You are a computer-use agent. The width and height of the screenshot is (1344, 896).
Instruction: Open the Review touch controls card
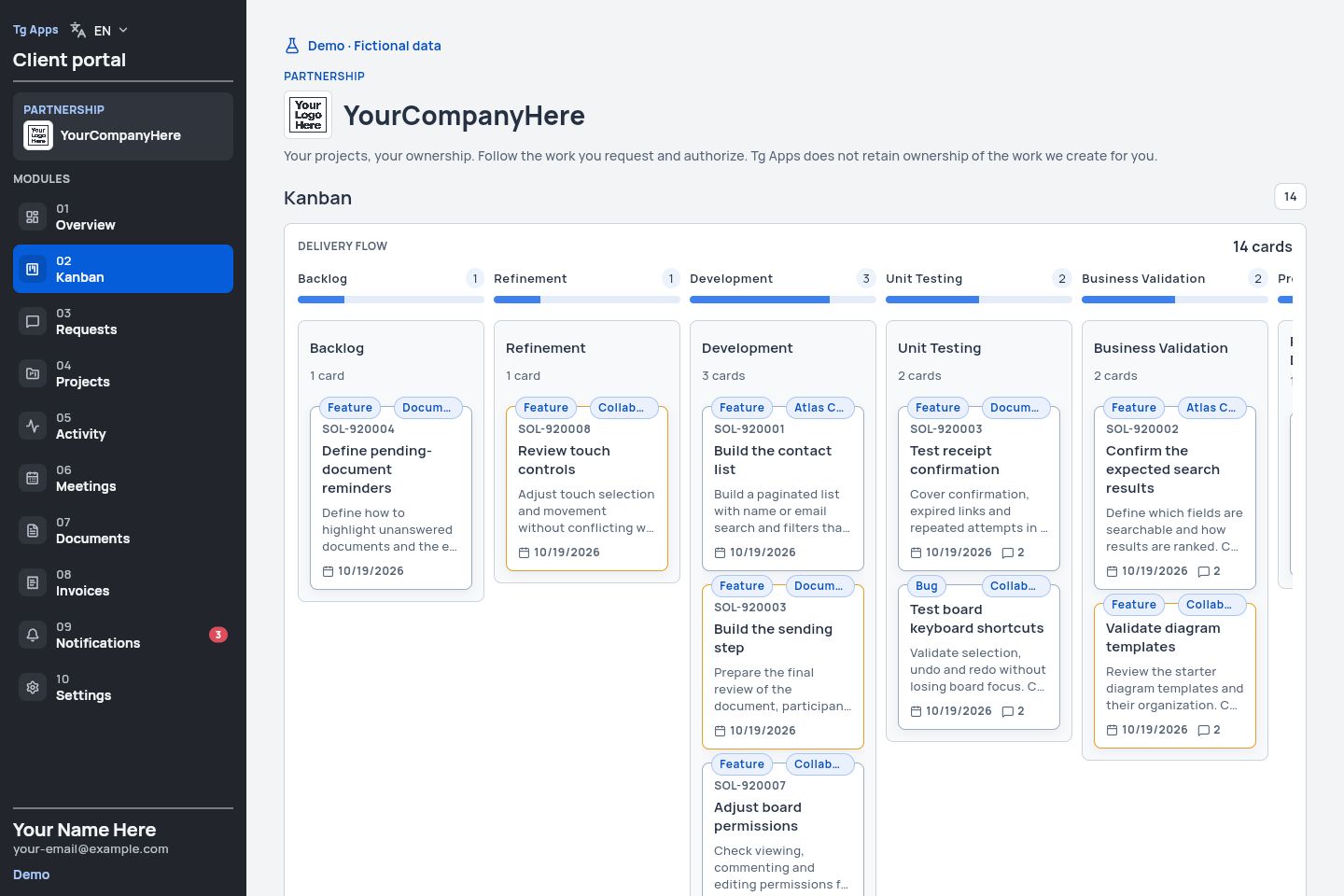click(x=587, y=488)
